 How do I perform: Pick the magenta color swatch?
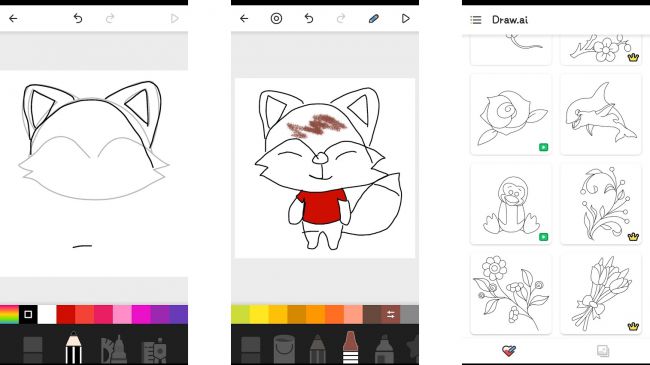[141, 314]
